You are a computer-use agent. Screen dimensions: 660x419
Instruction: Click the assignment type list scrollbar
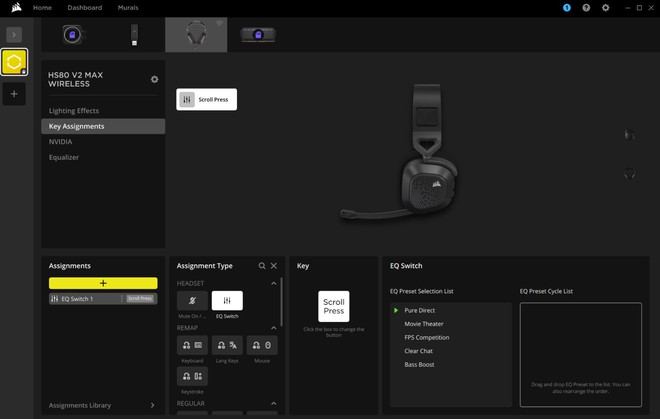(x=281, y=301)
